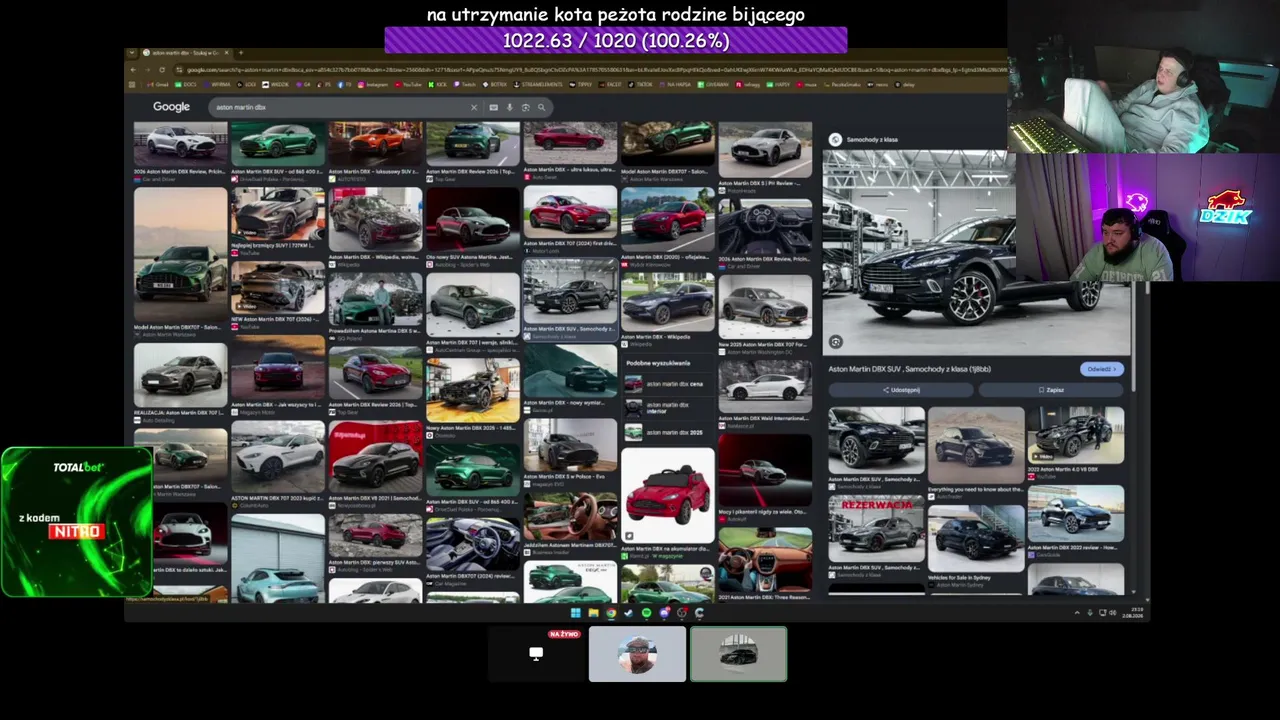Viewport: 1280px width, 720px height.
Task: Select related search aston martin dbx interior
Action: pos(667,408)
